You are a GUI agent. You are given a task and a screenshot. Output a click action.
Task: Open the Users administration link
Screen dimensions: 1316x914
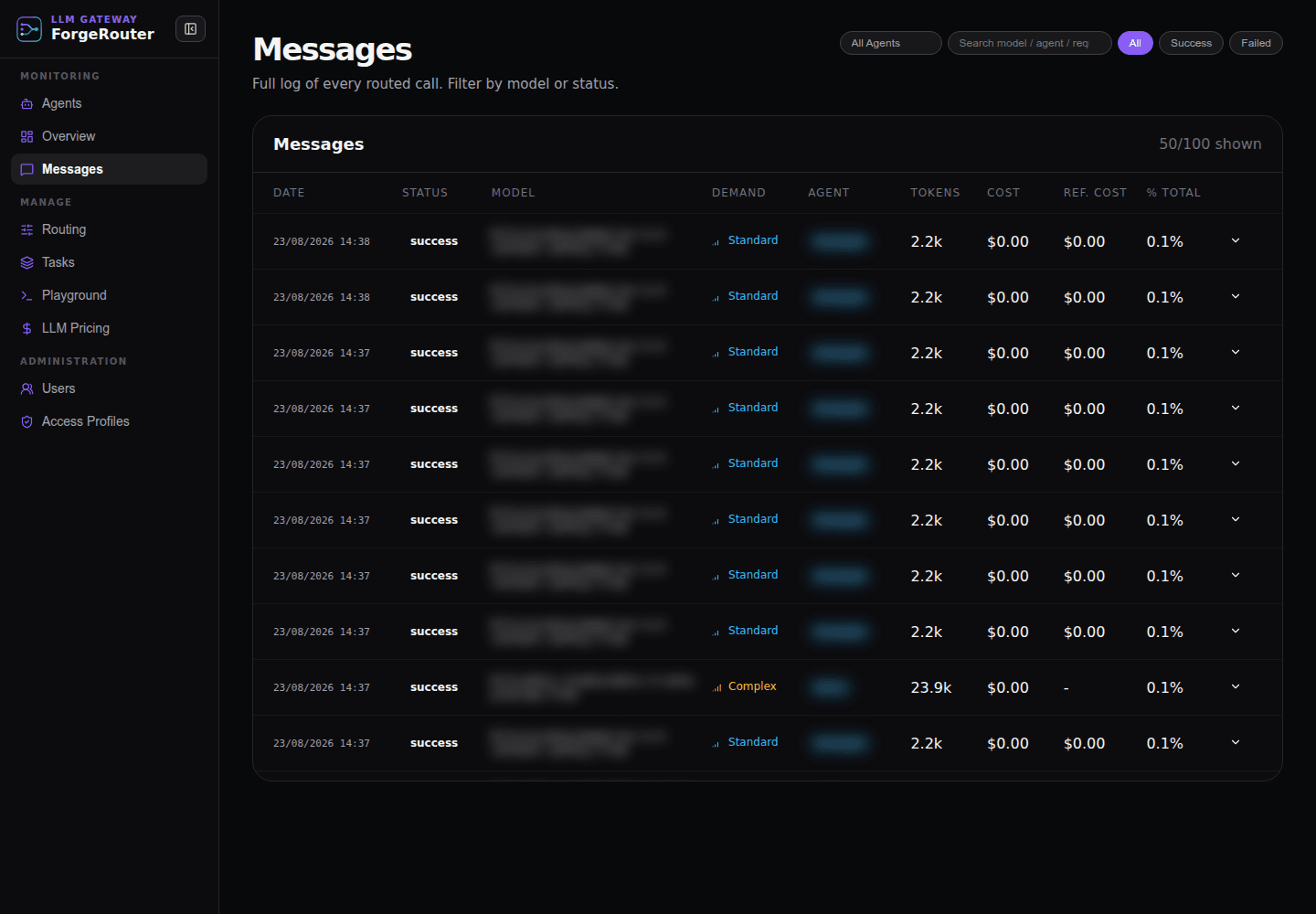pos(109,389)
